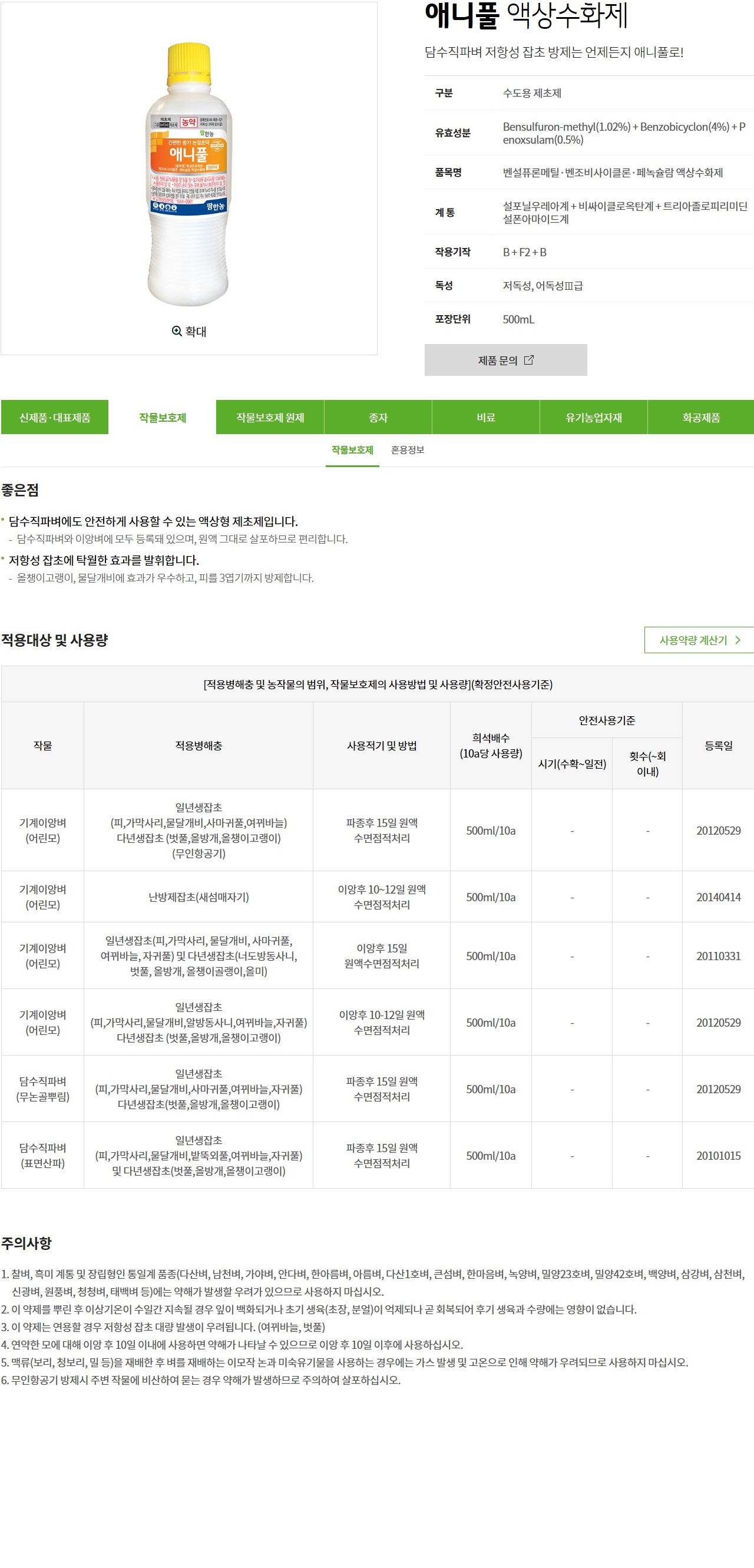Click the 좋은점 section heading
This screenshot has width=754, height=1568.
pyautogui.click(x=20, y=490)
